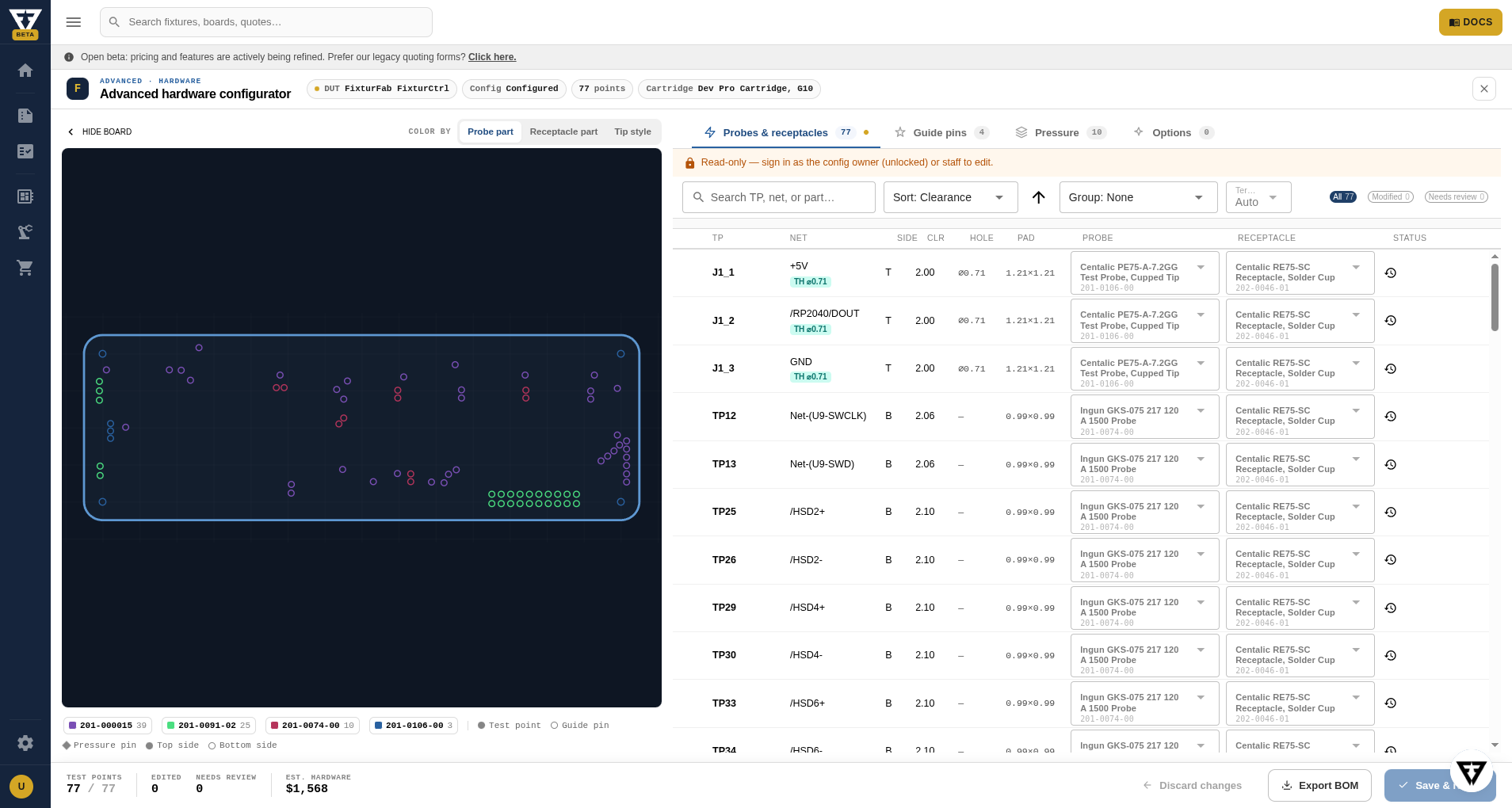Open the chat widget logo bubble

tap(1472, 772)
